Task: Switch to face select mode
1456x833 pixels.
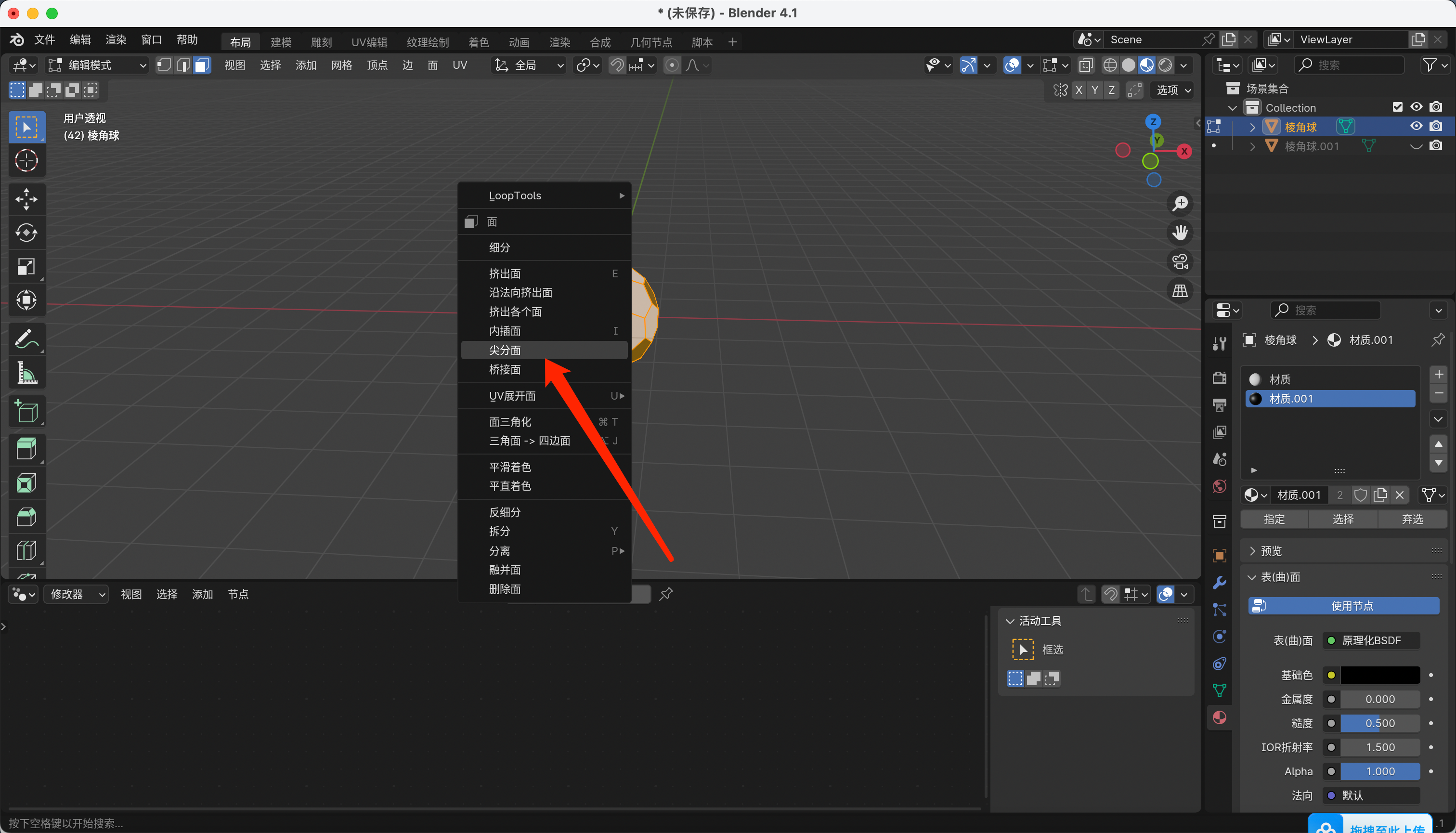Action: coord(201,65)
